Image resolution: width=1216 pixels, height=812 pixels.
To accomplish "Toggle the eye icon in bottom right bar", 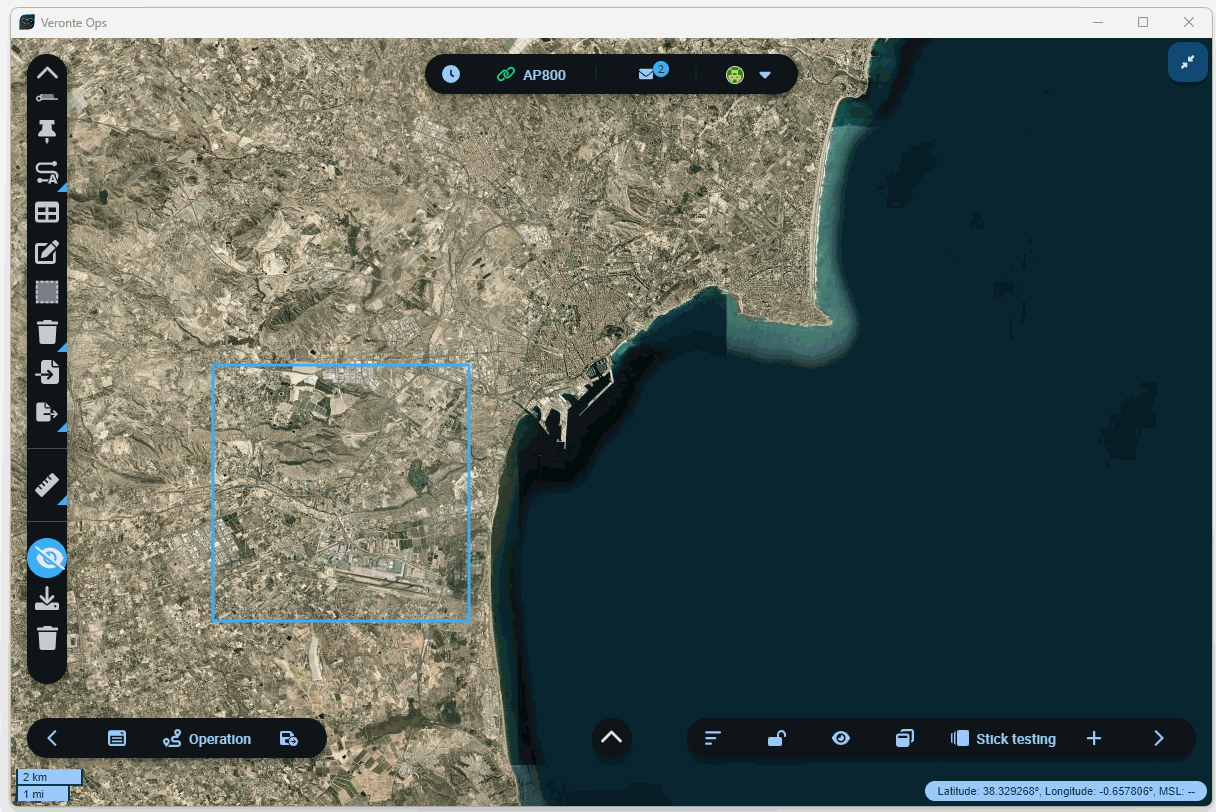I will [x=841, y=738].
